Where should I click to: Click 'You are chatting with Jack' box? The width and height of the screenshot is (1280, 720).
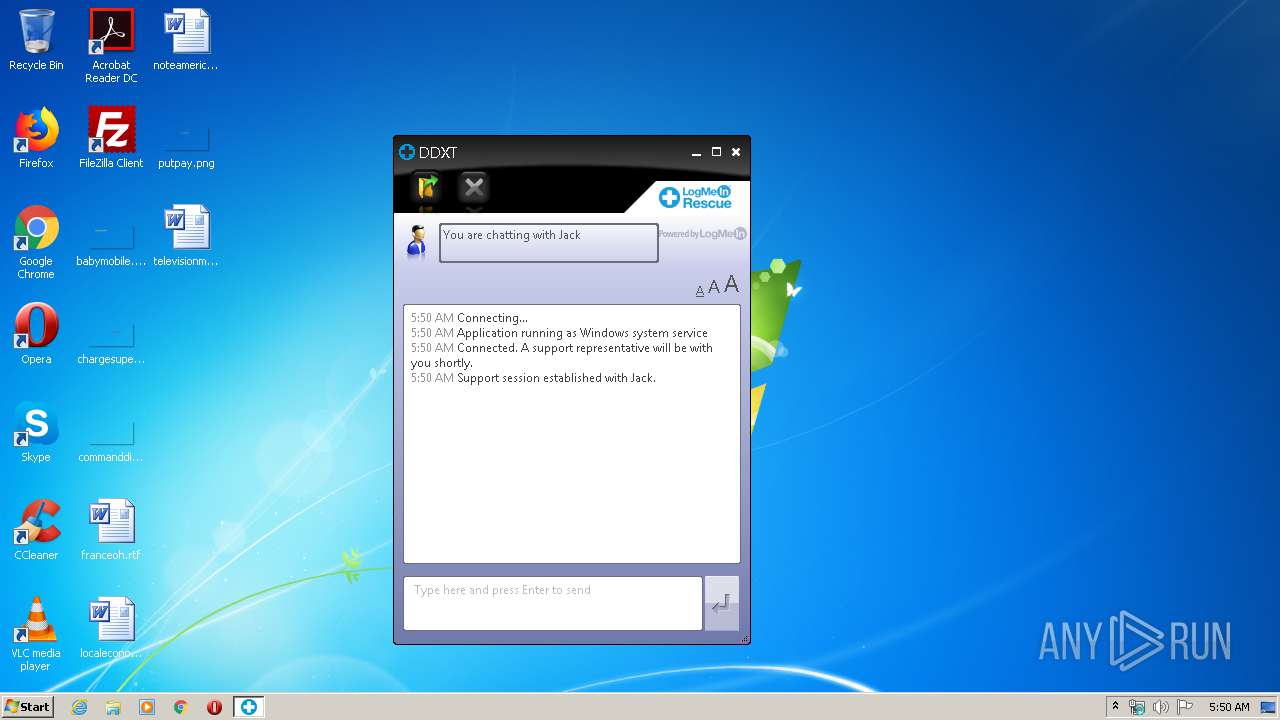point(549,243)
